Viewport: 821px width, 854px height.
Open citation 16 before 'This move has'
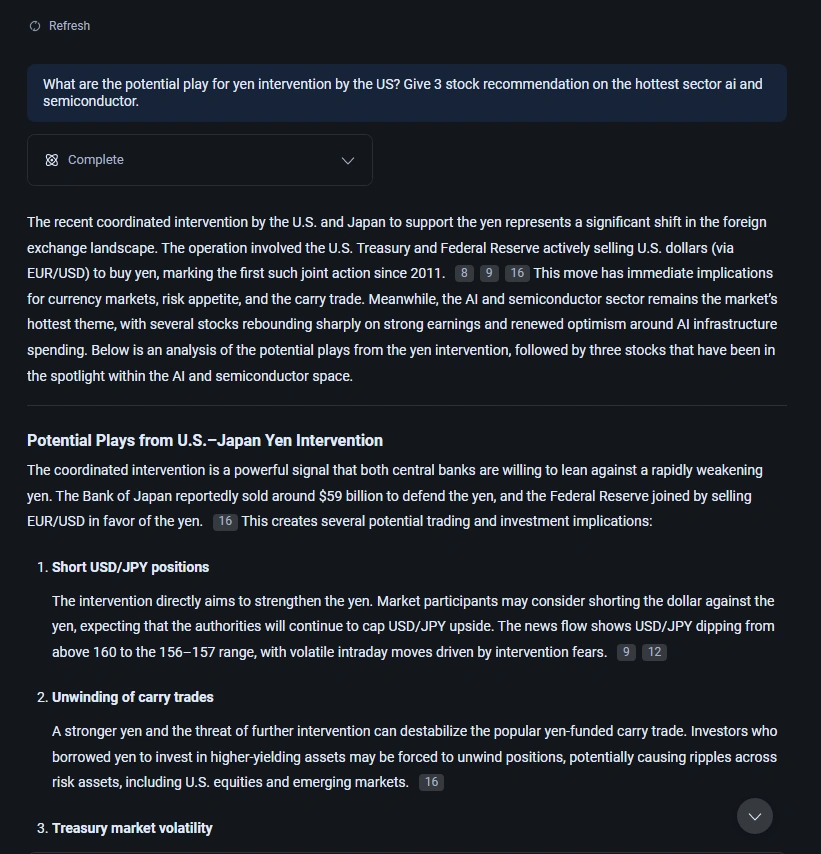pos(517,273)
